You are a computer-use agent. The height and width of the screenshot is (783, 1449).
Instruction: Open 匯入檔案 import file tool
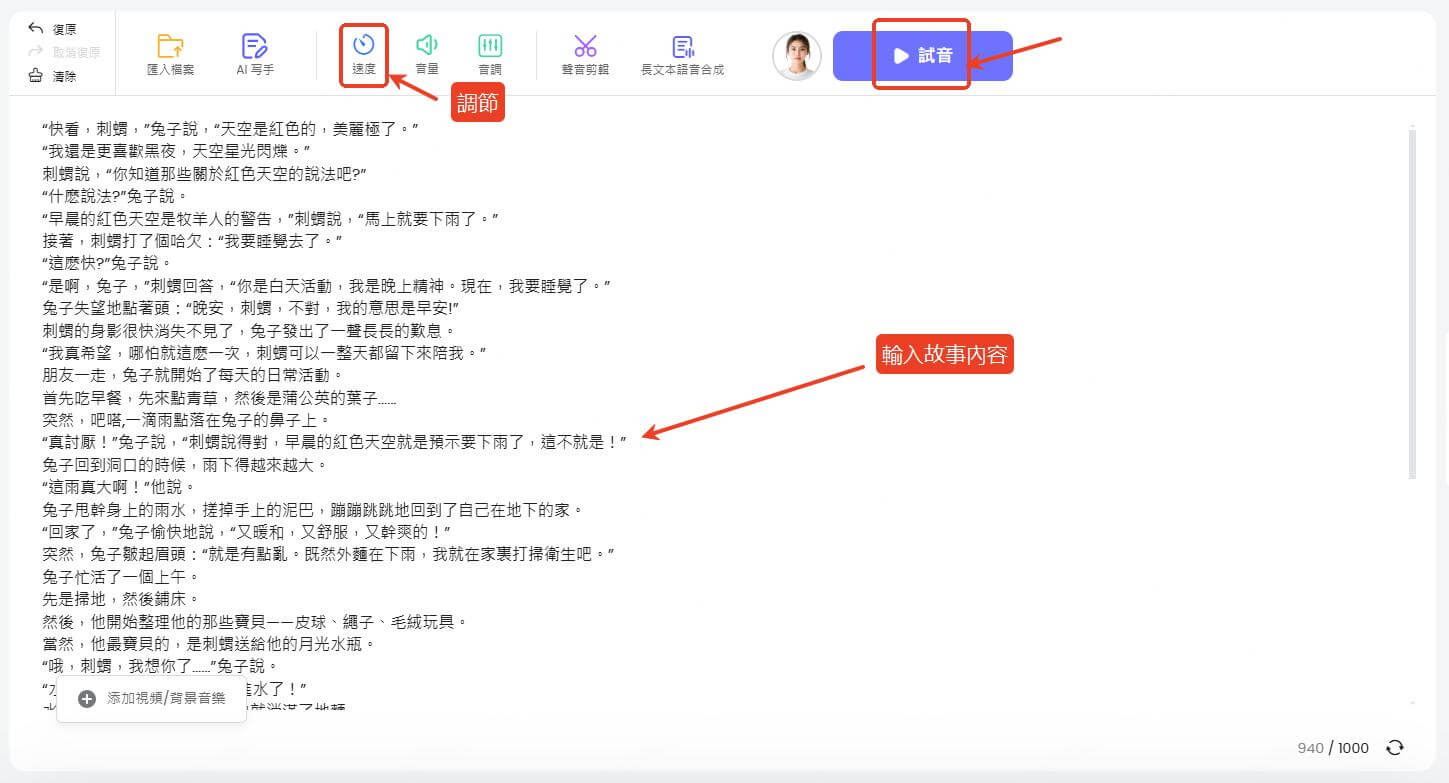pyautogui.click(x=171, y=54)
